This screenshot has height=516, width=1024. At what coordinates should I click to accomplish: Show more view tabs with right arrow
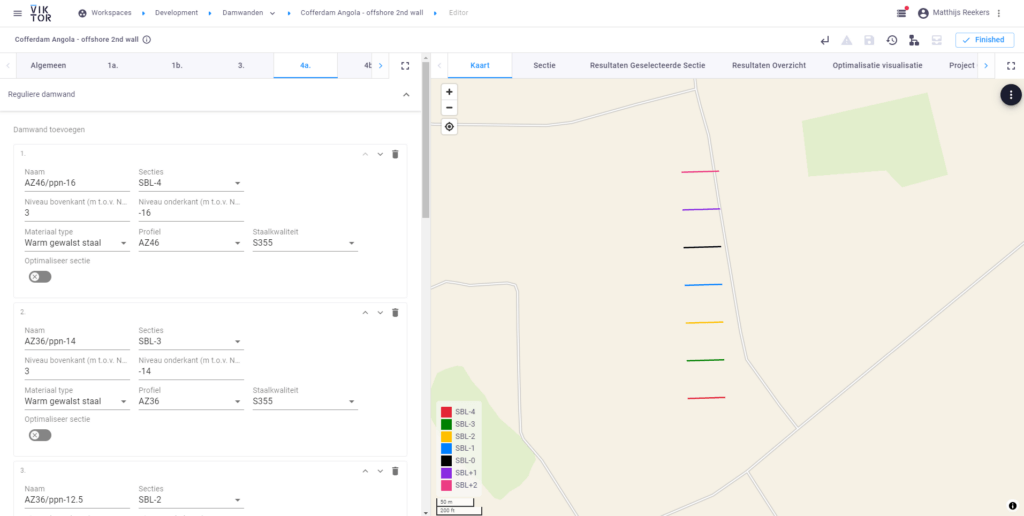[985, 66]
